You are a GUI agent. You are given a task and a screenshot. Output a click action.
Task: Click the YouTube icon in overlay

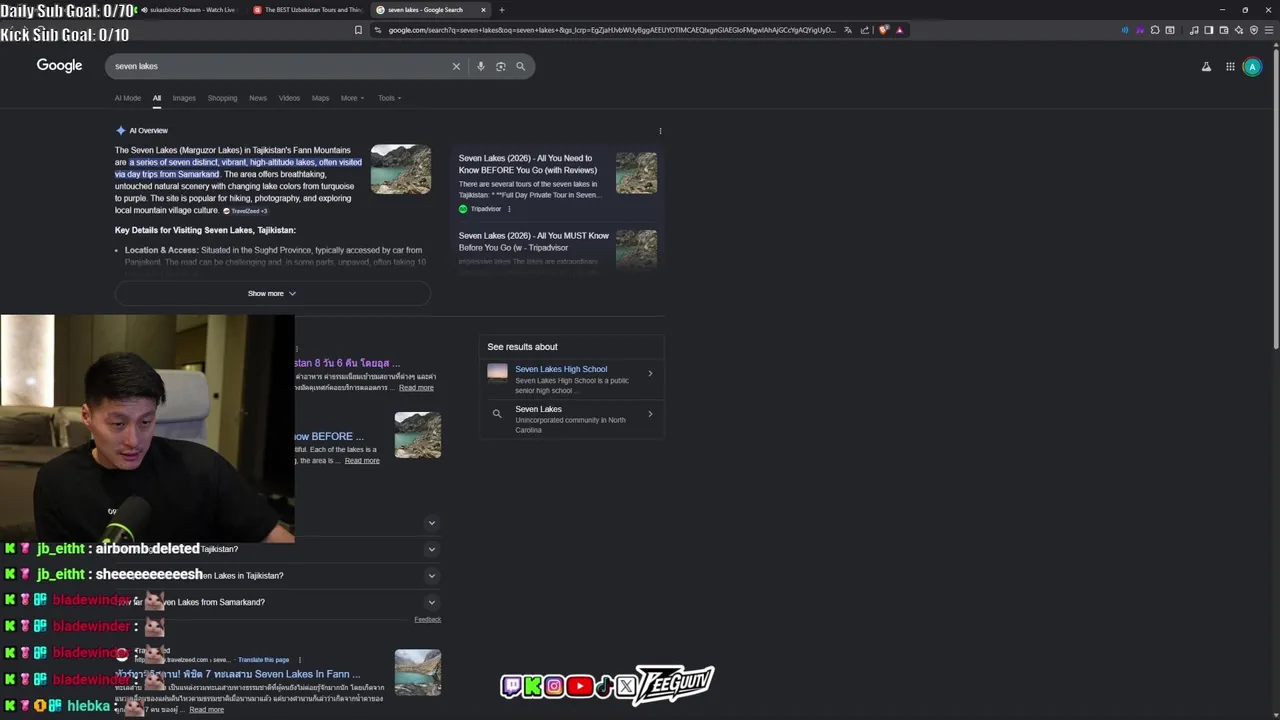pyautogui.click(x=579, y=686)
